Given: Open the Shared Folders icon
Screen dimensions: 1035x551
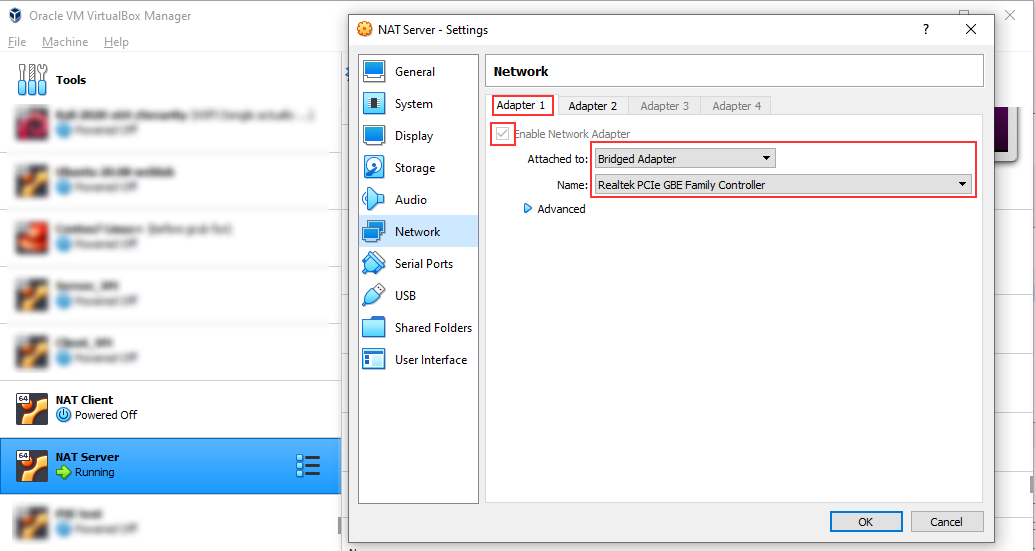Looking at the screenshot, I should 374,328.
